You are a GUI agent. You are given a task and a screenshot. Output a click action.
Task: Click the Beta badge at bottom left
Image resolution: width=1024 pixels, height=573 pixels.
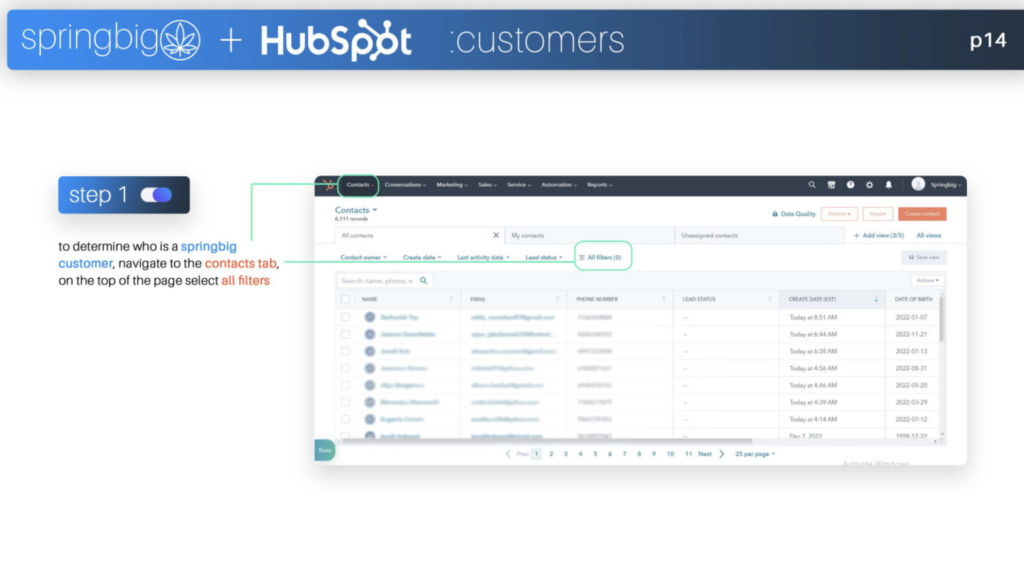click(x=325, y=450)
